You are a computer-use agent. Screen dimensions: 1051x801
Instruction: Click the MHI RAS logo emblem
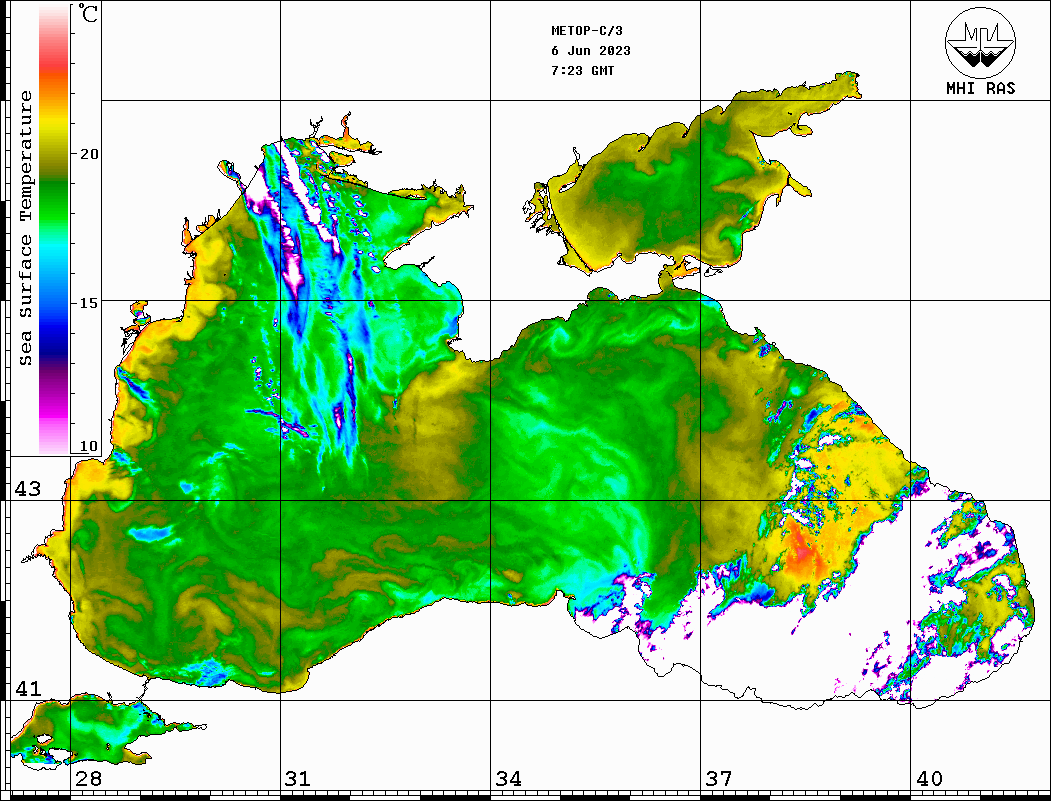click(981, 42)
